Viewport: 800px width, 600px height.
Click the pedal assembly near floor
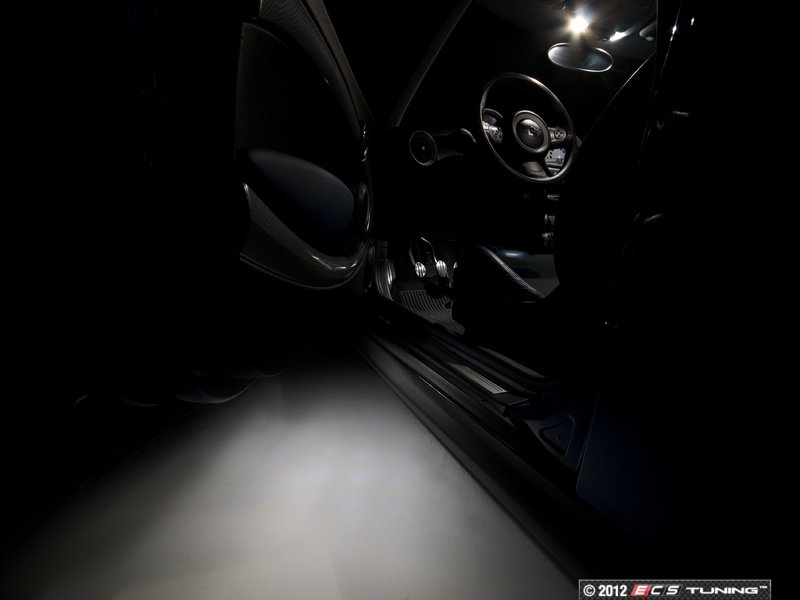pos(430,270)
